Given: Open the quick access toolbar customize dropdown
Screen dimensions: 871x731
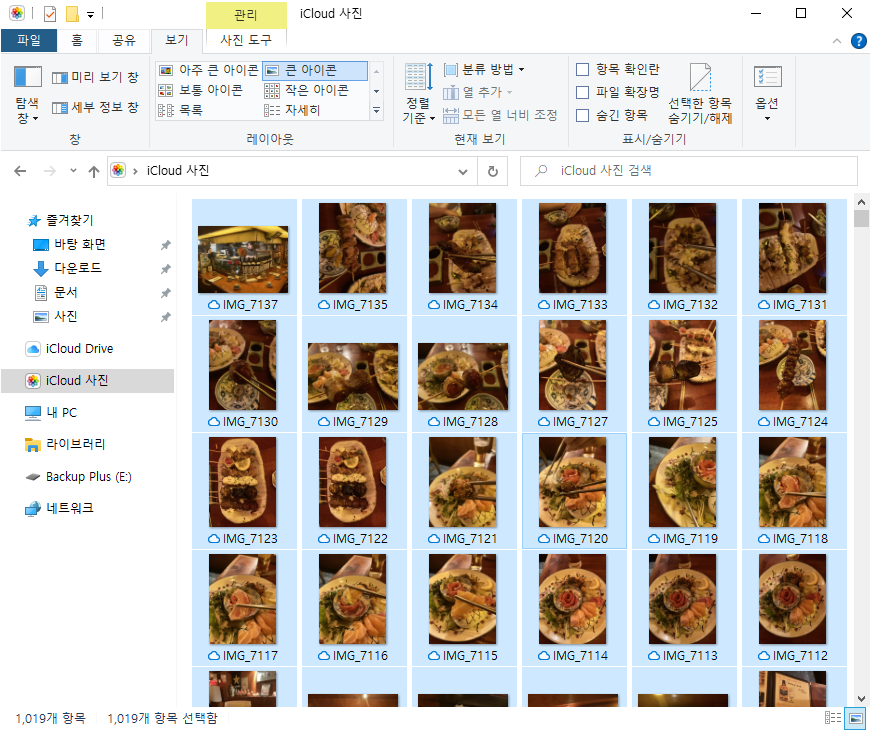Looking at the screenshot, I should [x=91, y=14].
